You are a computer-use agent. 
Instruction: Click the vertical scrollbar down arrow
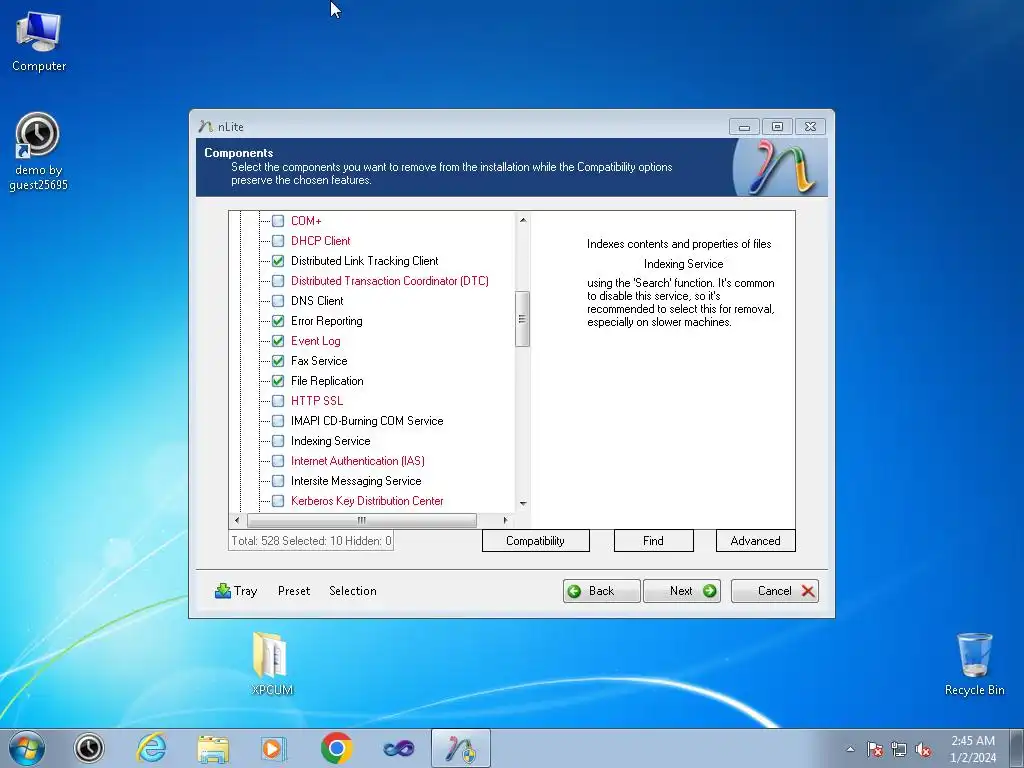pyautogui.click(x=522, y=504)
